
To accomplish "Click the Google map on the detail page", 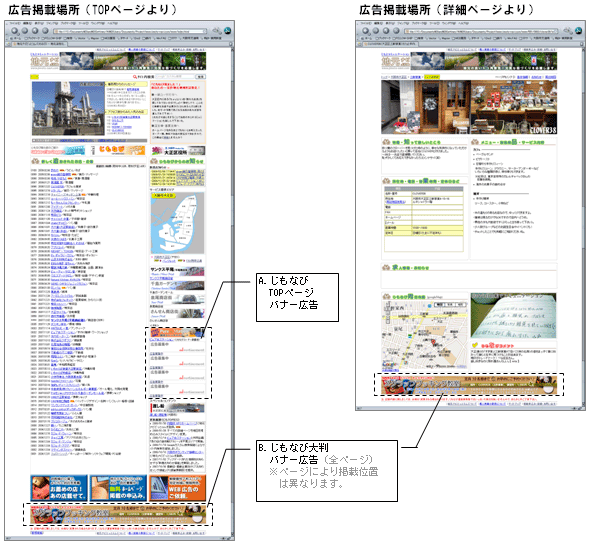I will [x=424, y=335].
